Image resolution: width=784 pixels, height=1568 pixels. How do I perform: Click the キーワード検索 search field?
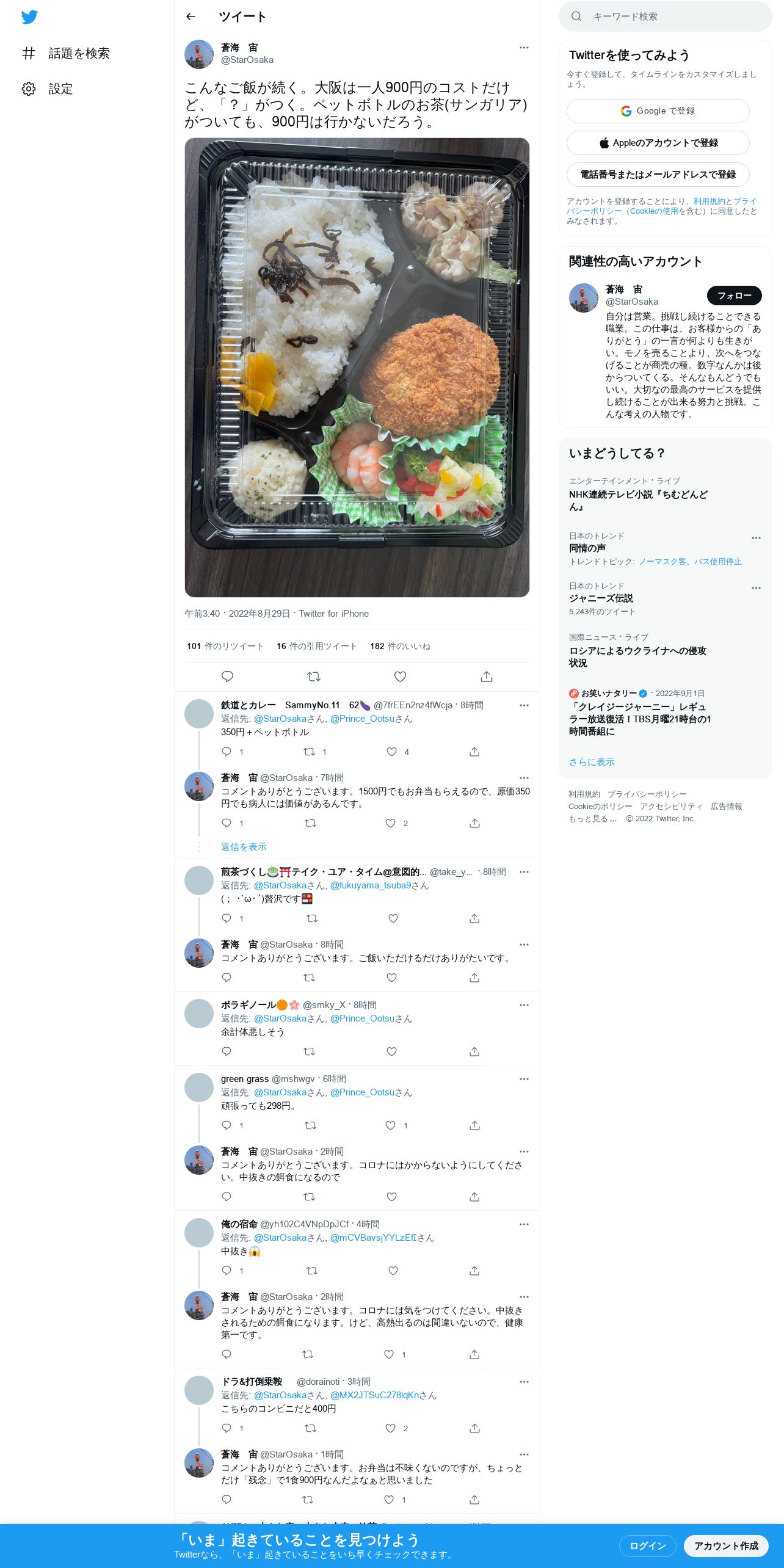666,16
